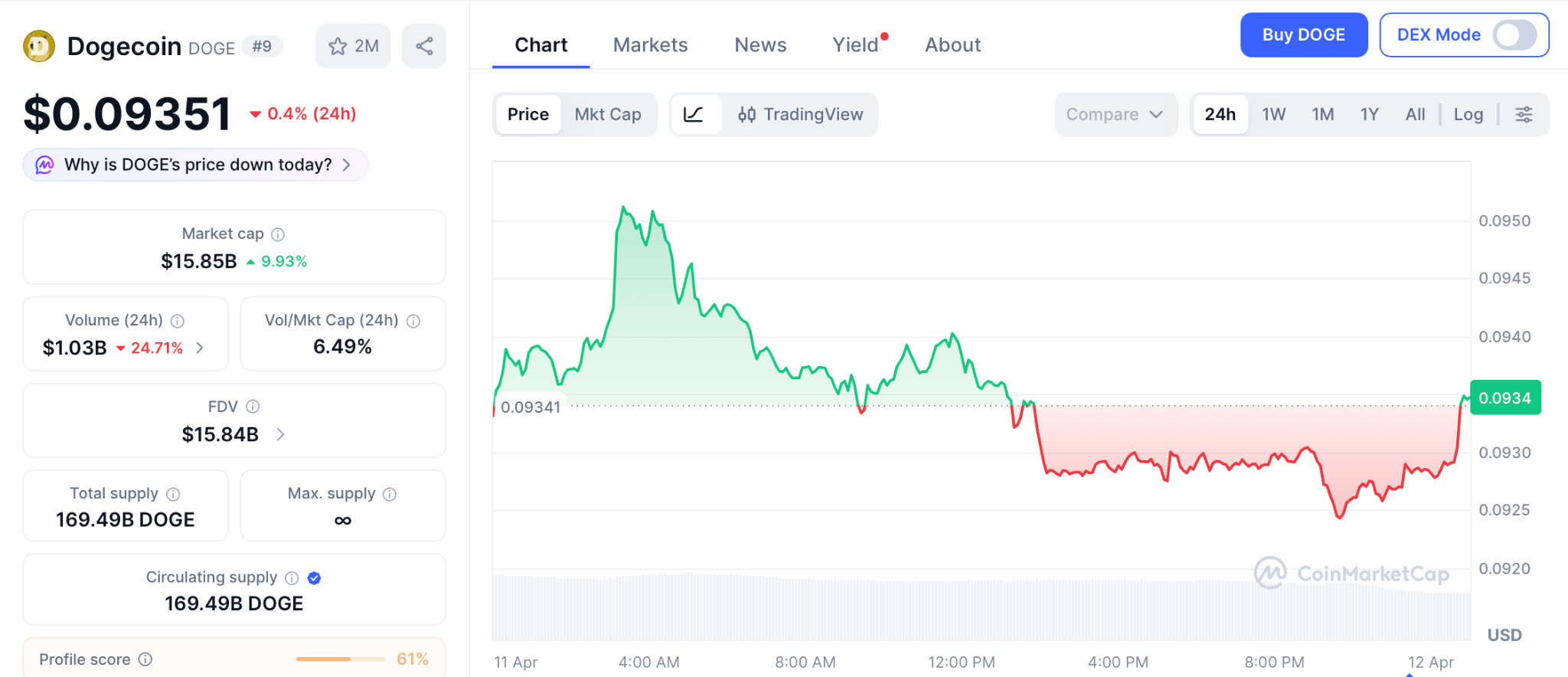1568x677 pixels.
Task: Click Circulating supply verified badge
Action: pos(314,578)
